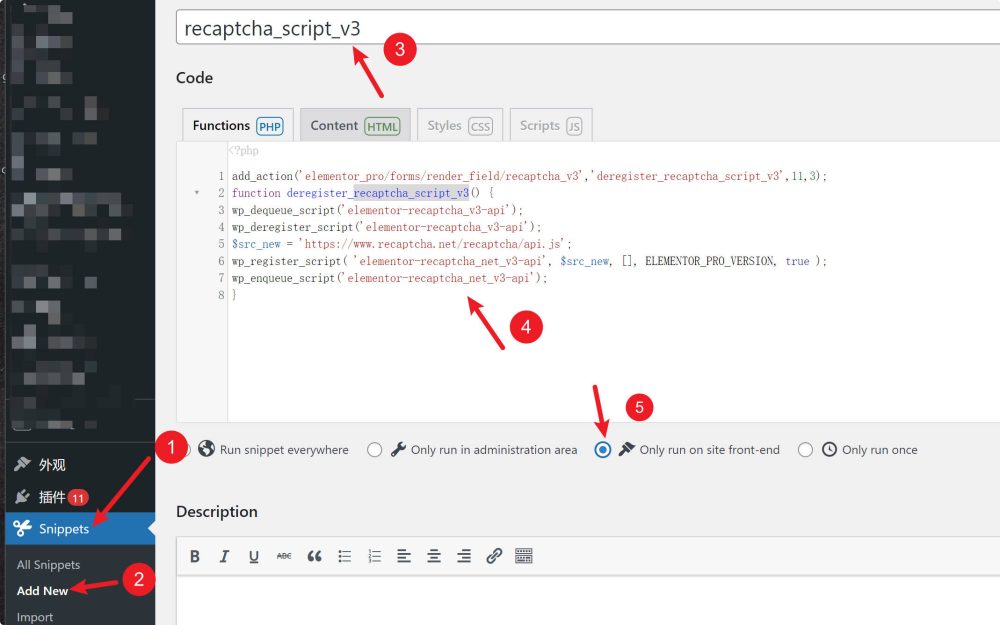Switch to the Functions PHP tab
Viewport: 1000px width, 625px height.
click(x=238, y=125)
